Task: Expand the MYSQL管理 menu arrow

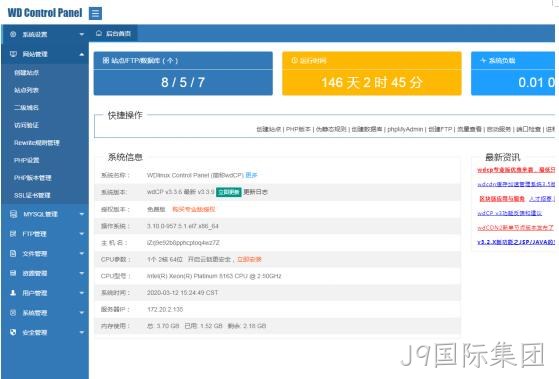Action: (82, 214)
